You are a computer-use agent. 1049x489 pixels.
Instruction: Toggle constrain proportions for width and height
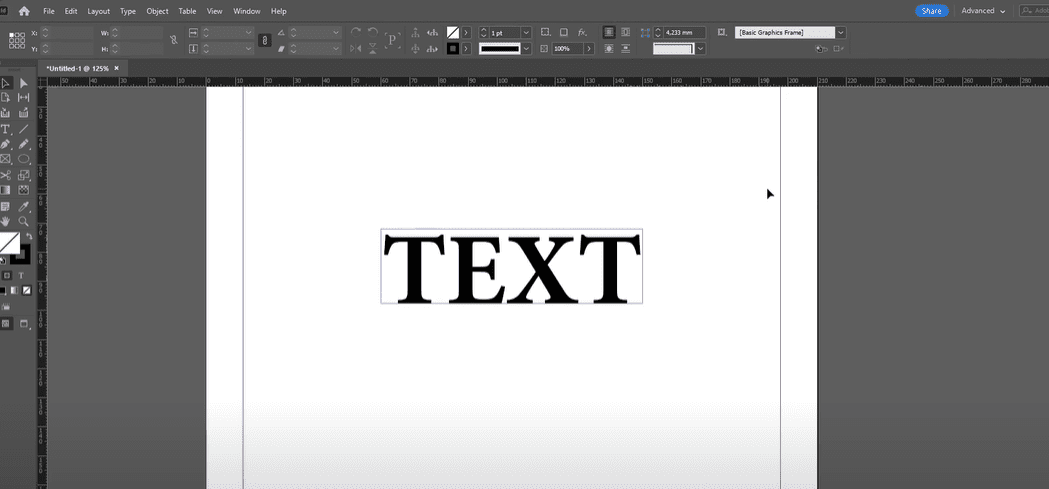[173, 40]
